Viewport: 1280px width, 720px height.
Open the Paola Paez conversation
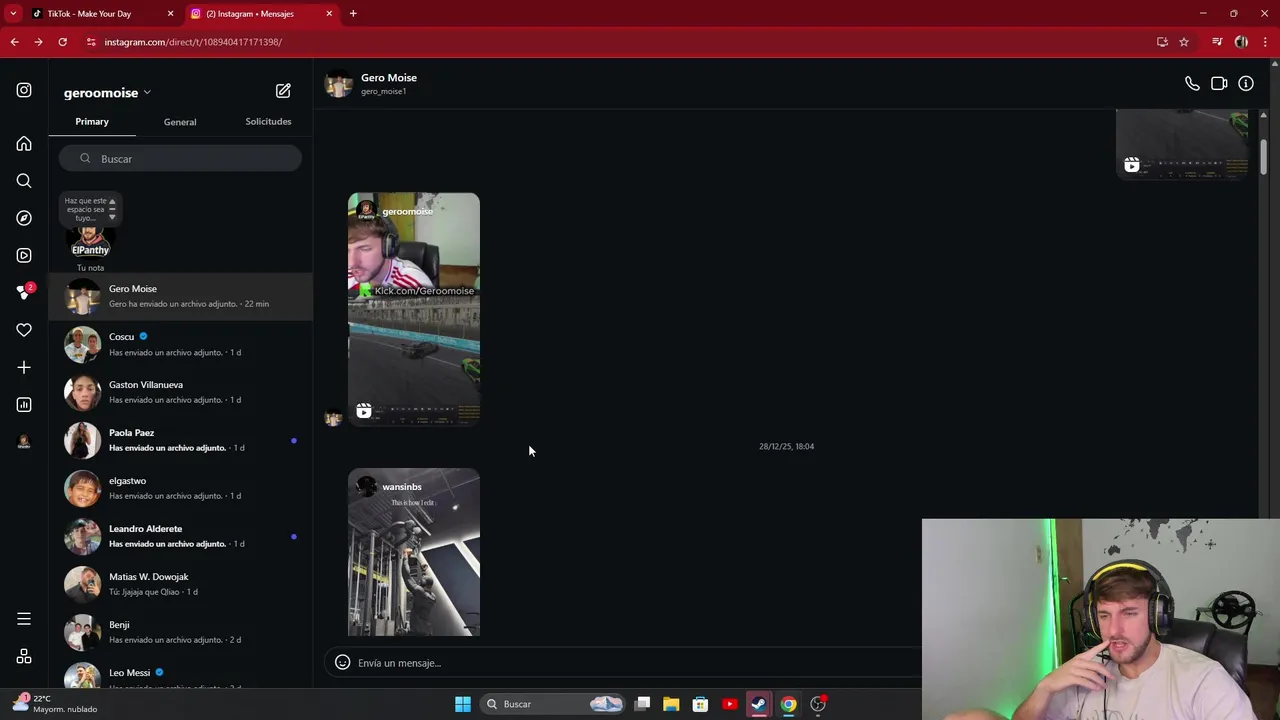[180, 440]
